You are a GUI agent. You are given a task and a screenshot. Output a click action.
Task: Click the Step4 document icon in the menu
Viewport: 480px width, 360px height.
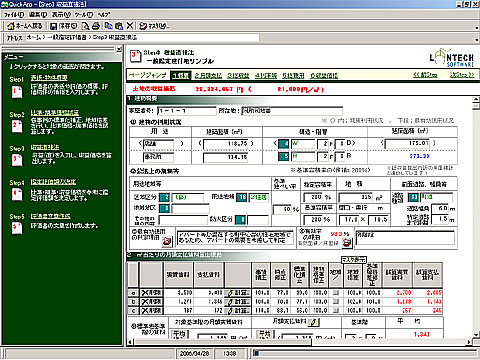pyautogui.click(x=17, y=194)
